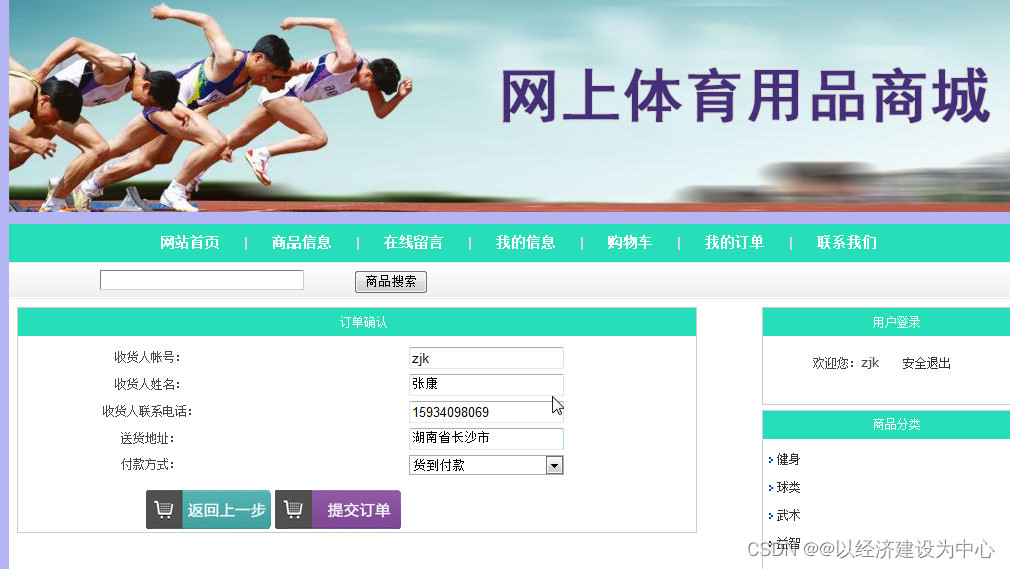Click the arrow bullet beside 武术
1010x569 pixels.
click(x=770, y=516)
